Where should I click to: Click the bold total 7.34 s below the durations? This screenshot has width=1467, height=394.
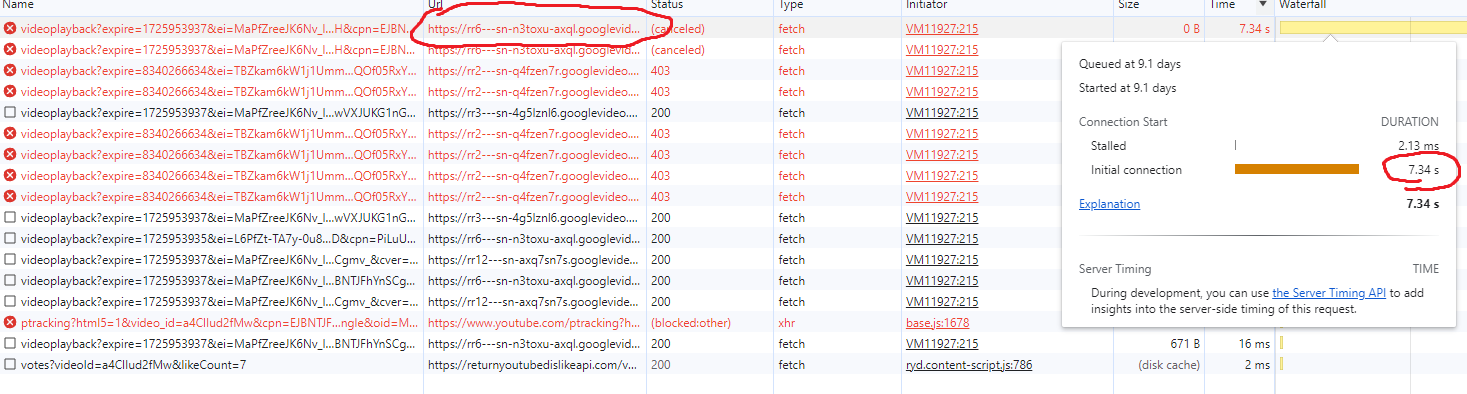[x=1423, y=204]
